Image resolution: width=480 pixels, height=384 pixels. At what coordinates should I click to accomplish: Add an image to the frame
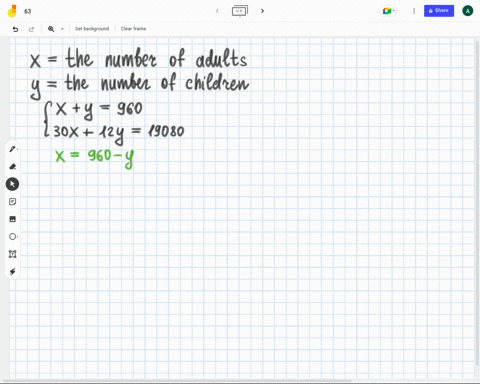coord(13,219)
